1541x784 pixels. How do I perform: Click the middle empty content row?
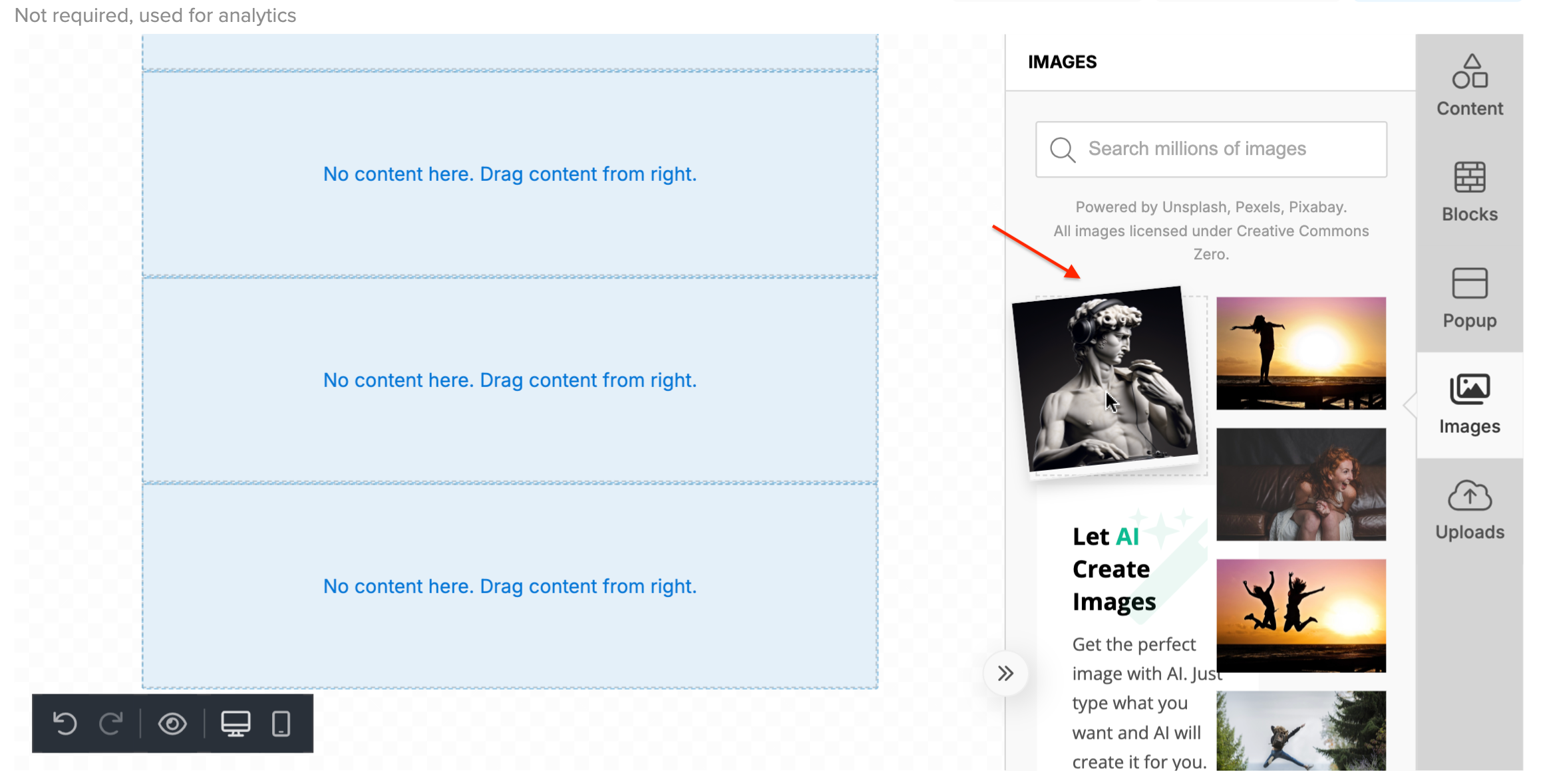(x=510, y=380)
